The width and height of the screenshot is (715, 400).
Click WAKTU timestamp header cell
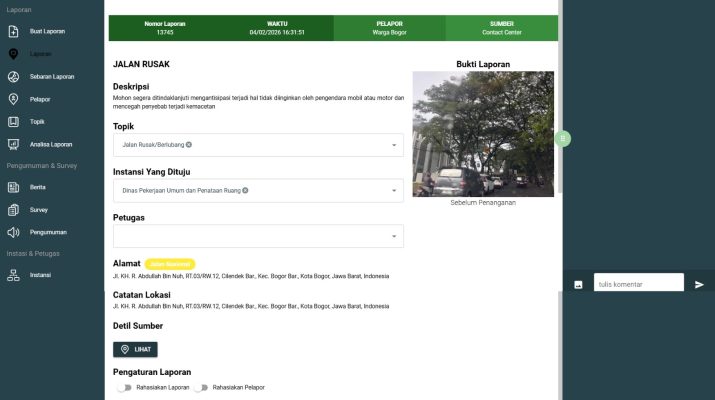coord(277,28)
